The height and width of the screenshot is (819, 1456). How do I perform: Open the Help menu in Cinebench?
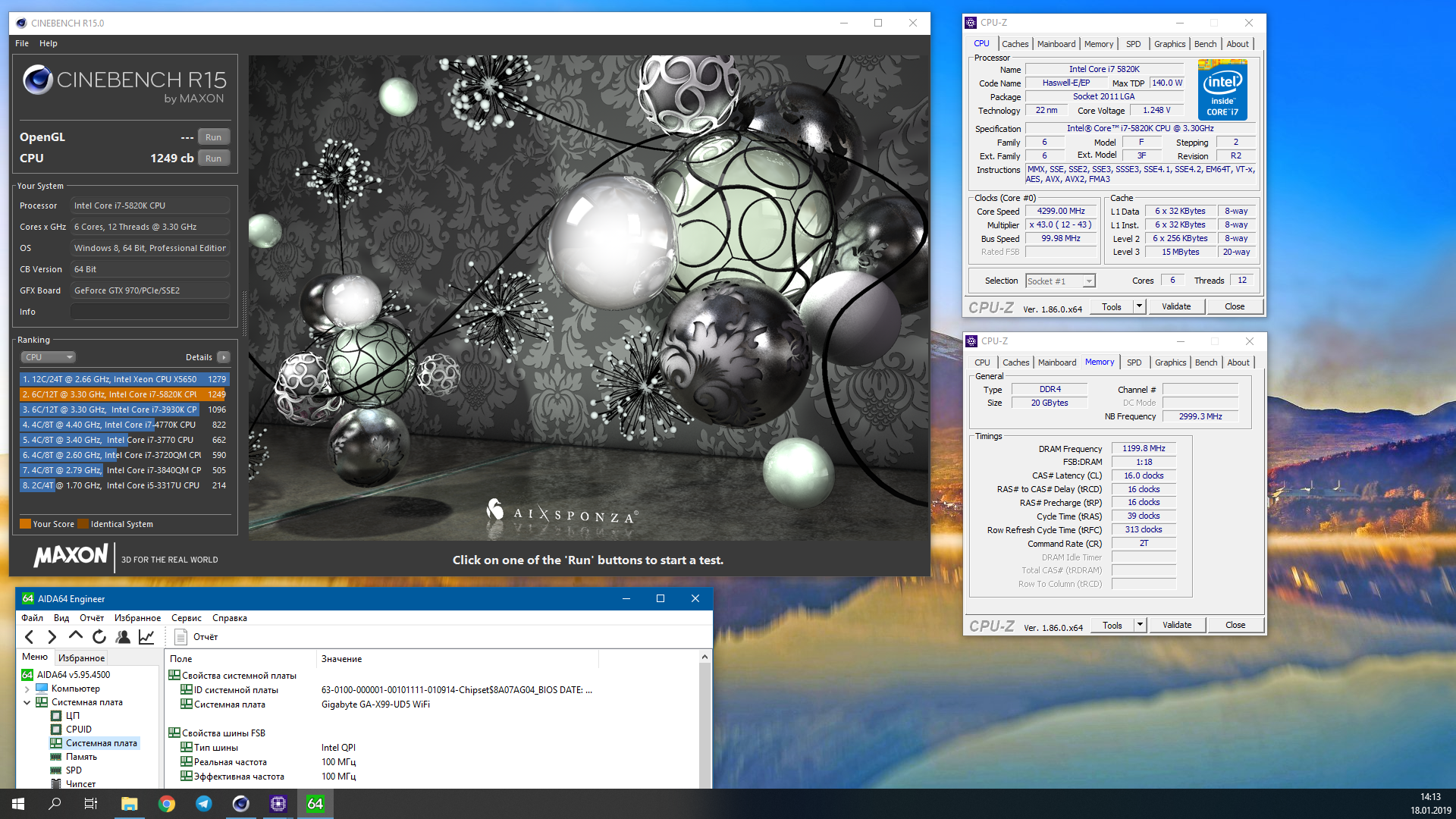coord(49,43)
